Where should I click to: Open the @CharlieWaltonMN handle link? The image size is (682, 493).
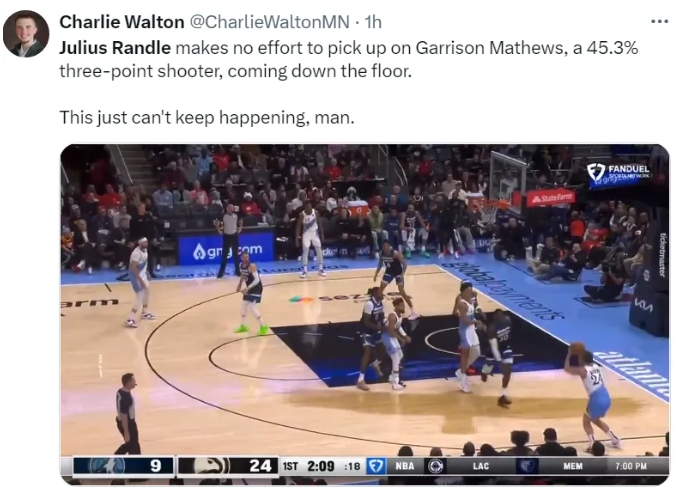tap(269, 22)
